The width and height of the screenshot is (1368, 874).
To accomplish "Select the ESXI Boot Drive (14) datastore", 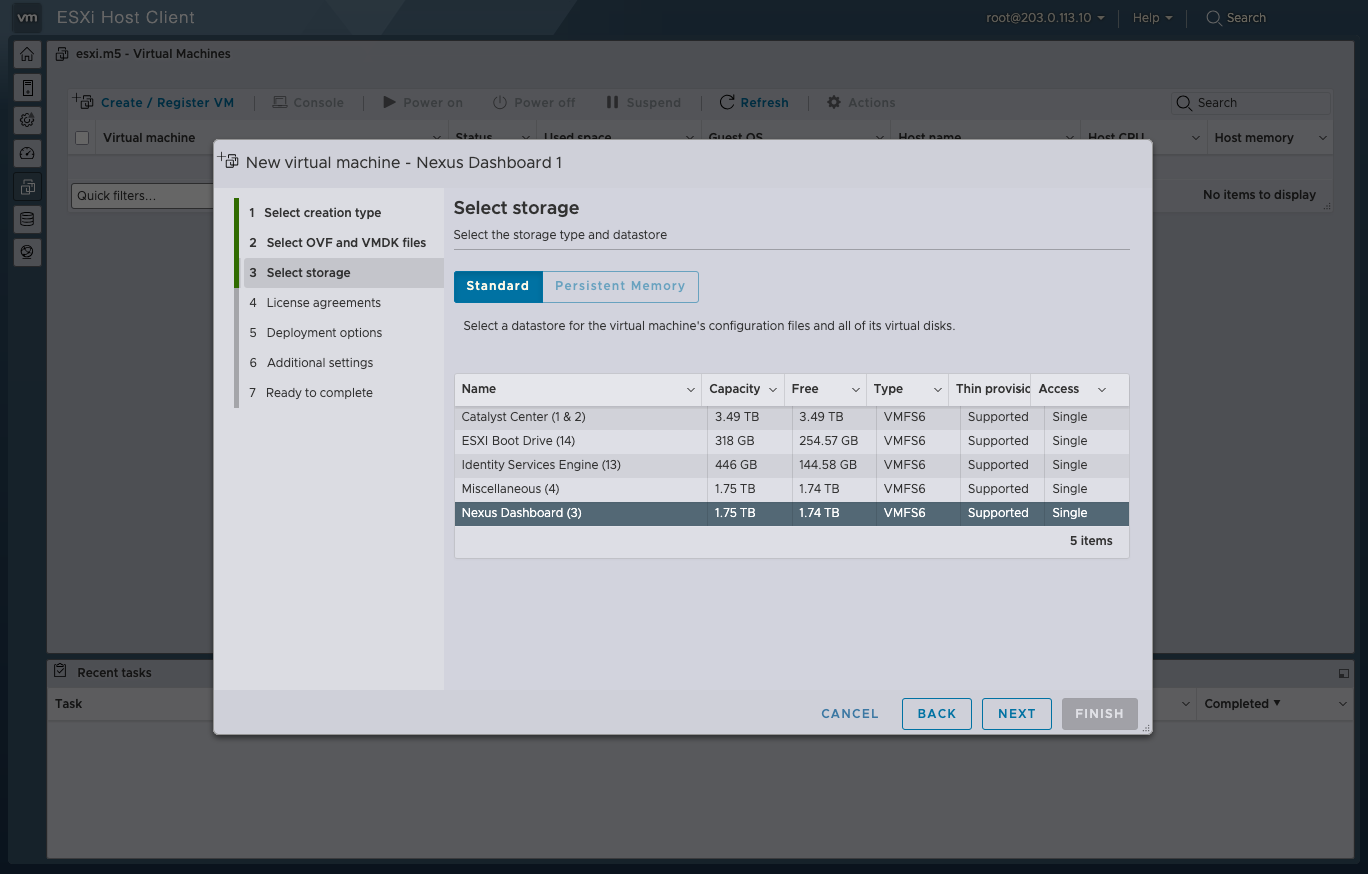I will pyautogui.click(x=791, y=441).
